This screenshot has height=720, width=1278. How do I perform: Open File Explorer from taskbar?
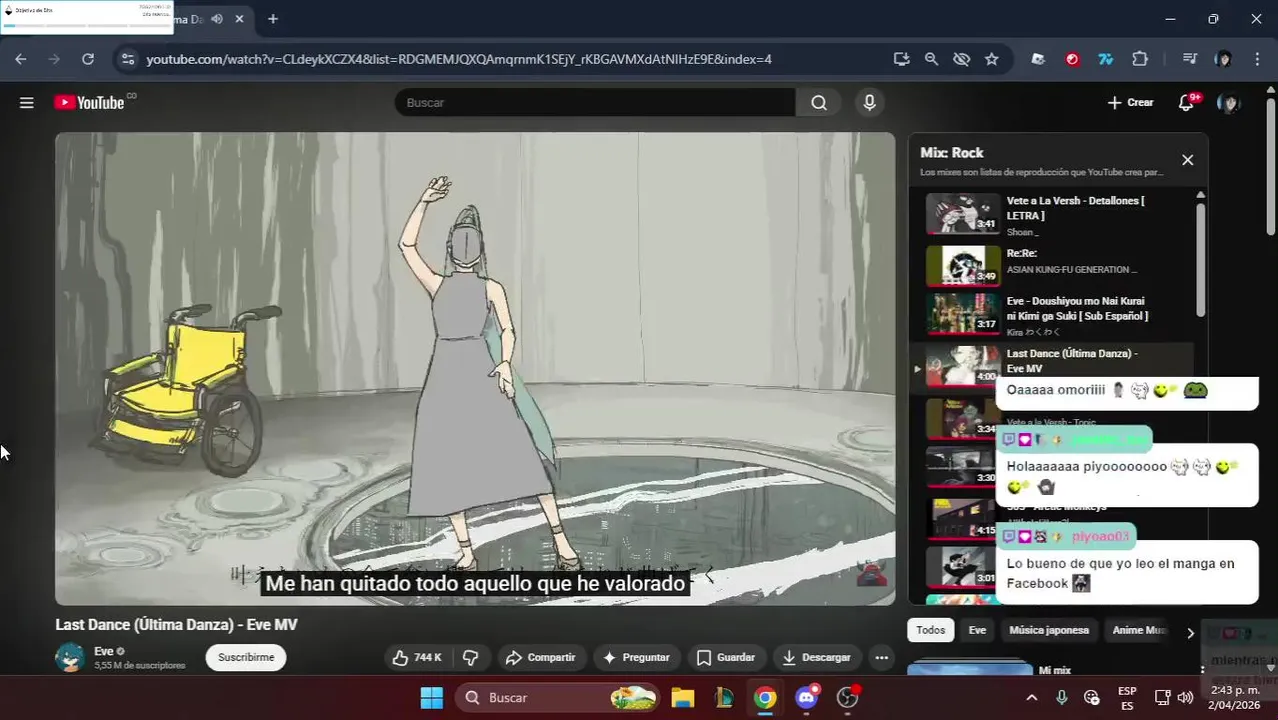pos(682,697)
